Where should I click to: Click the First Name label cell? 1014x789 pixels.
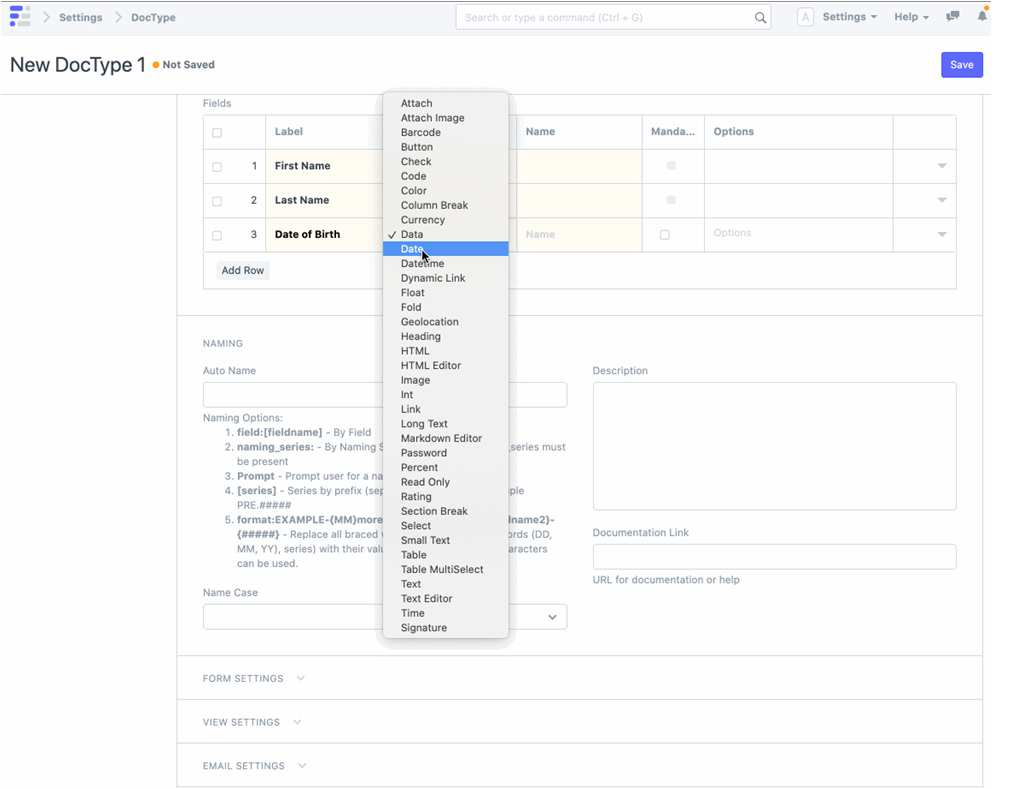323,166
